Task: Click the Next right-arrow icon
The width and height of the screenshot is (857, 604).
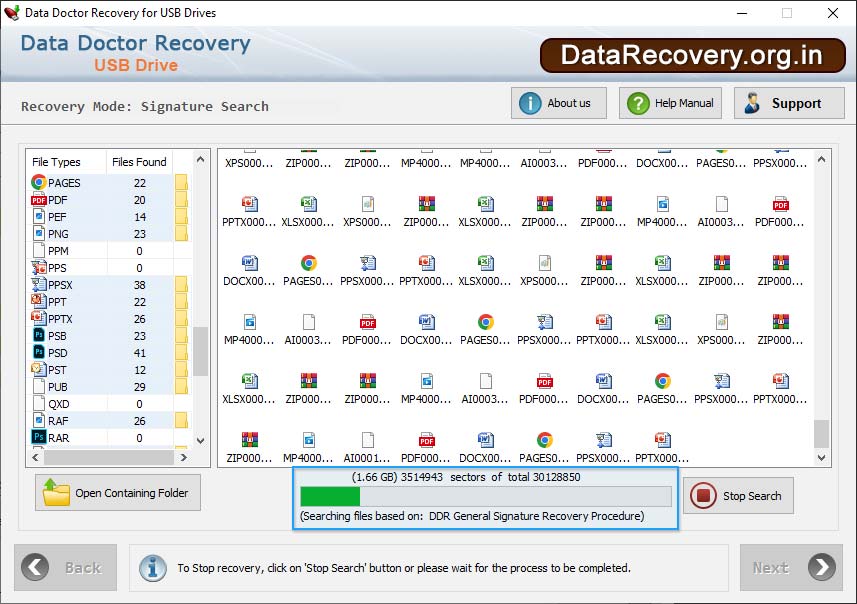Action: pyautogui.click(x=822, y=567)
